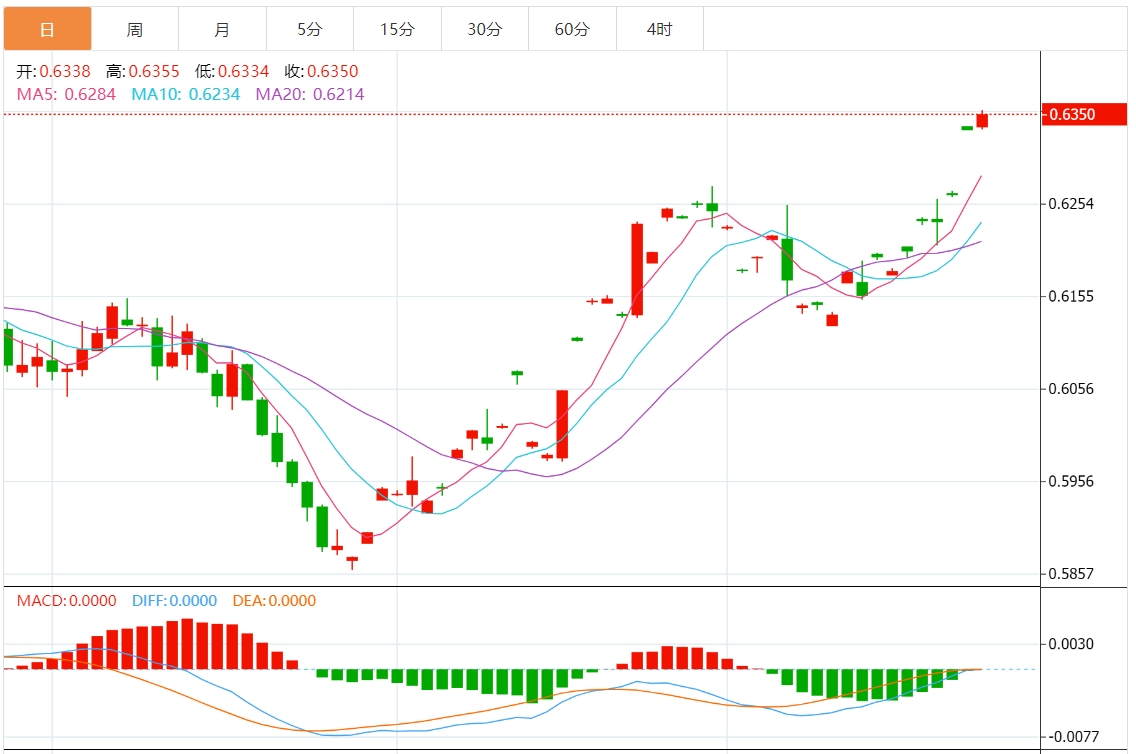Click the DEA:0.0000 indicator label
The width and height of the screenshot is (1136, 754).
(275, 600)
